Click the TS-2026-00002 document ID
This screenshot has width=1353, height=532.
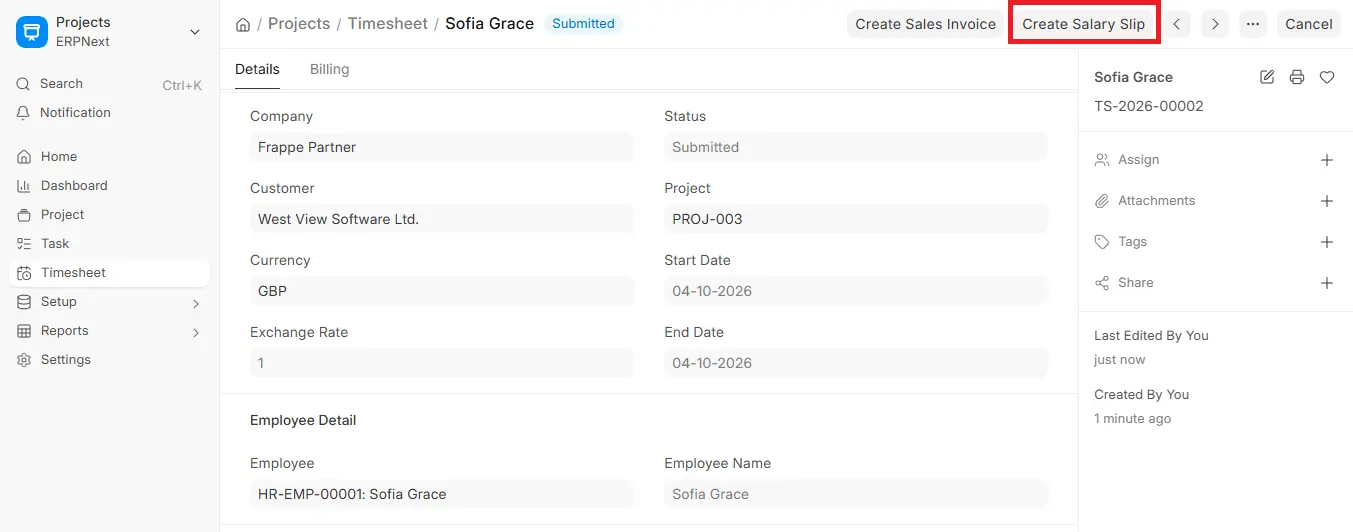point(1149,106)
